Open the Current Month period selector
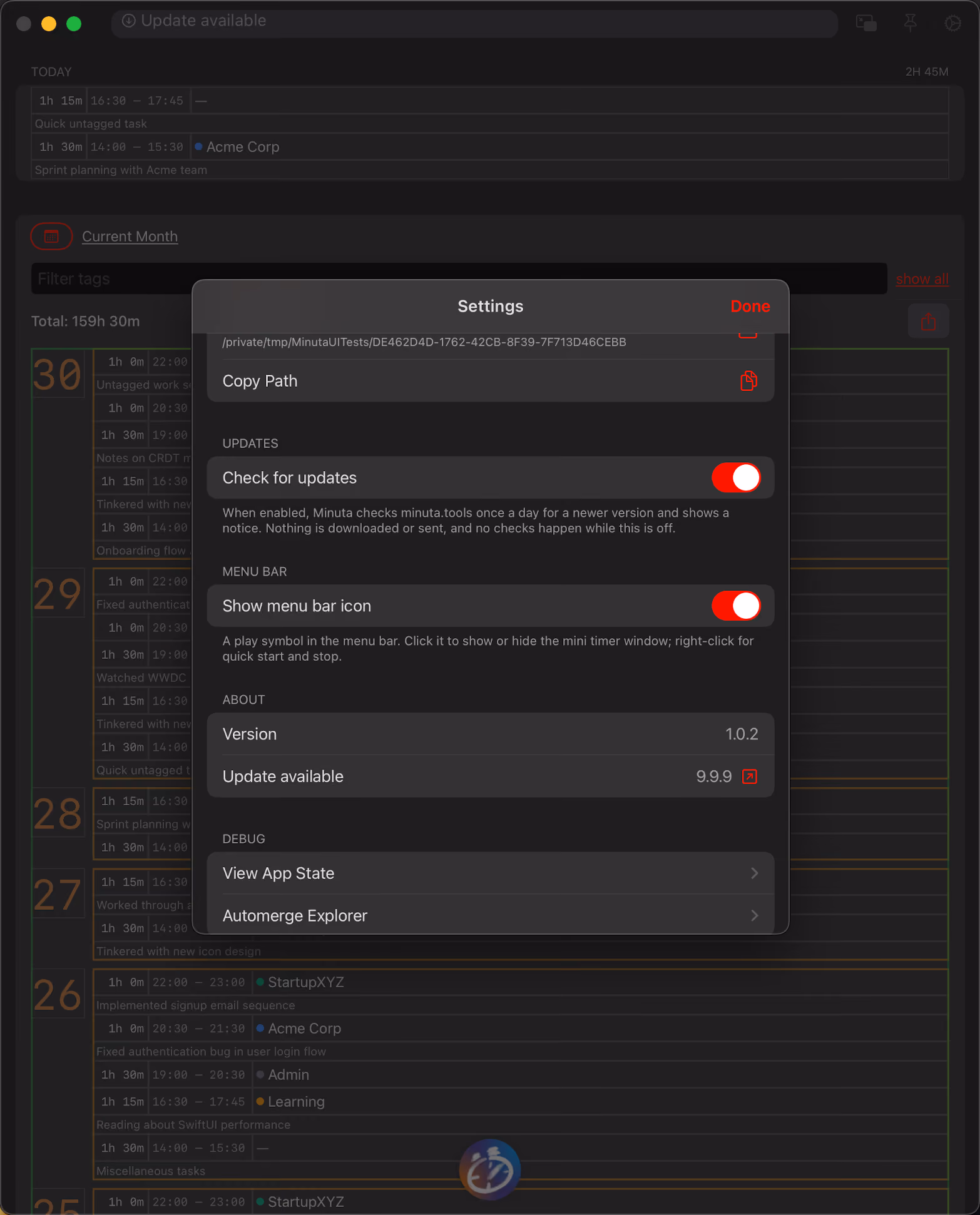This screenshot has width=980, height=1215. click(x=130, y=236)
